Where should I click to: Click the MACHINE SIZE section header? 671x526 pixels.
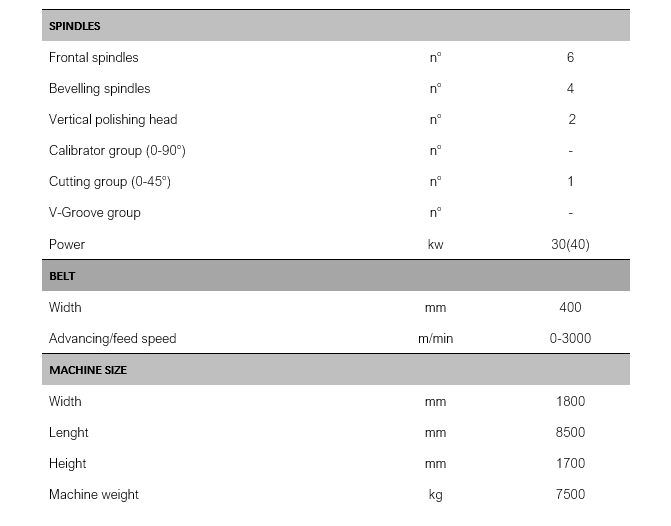[x=87, y=370]
